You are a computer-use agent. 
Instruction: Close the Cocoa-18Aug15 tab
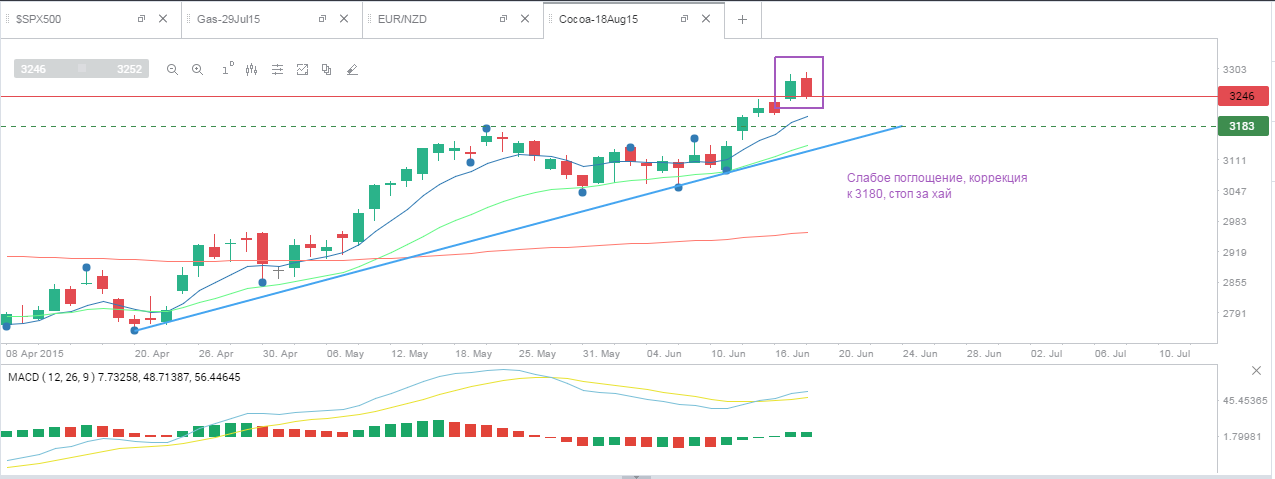706,19
